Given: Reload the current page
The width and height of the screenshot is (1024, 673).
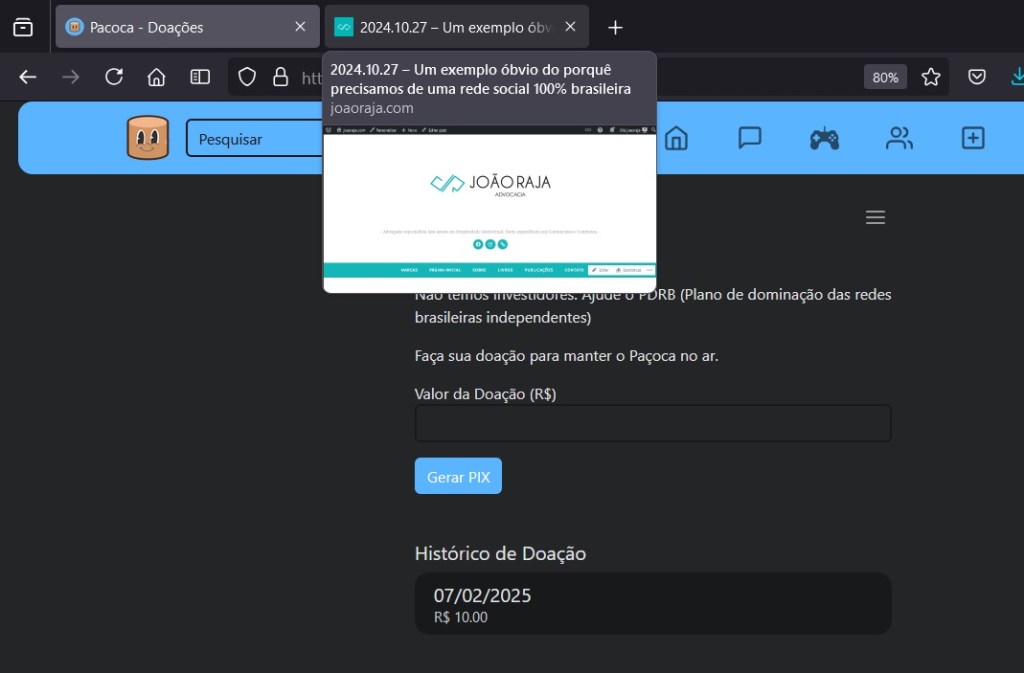Looking at the screenshot, I should pyautogui.click(x=114, y=77).
